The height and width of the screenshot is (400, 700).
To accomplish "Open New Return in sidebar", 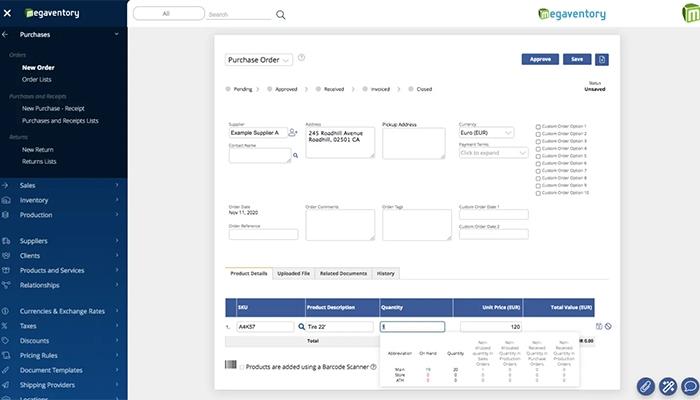I will coord(38,150).
